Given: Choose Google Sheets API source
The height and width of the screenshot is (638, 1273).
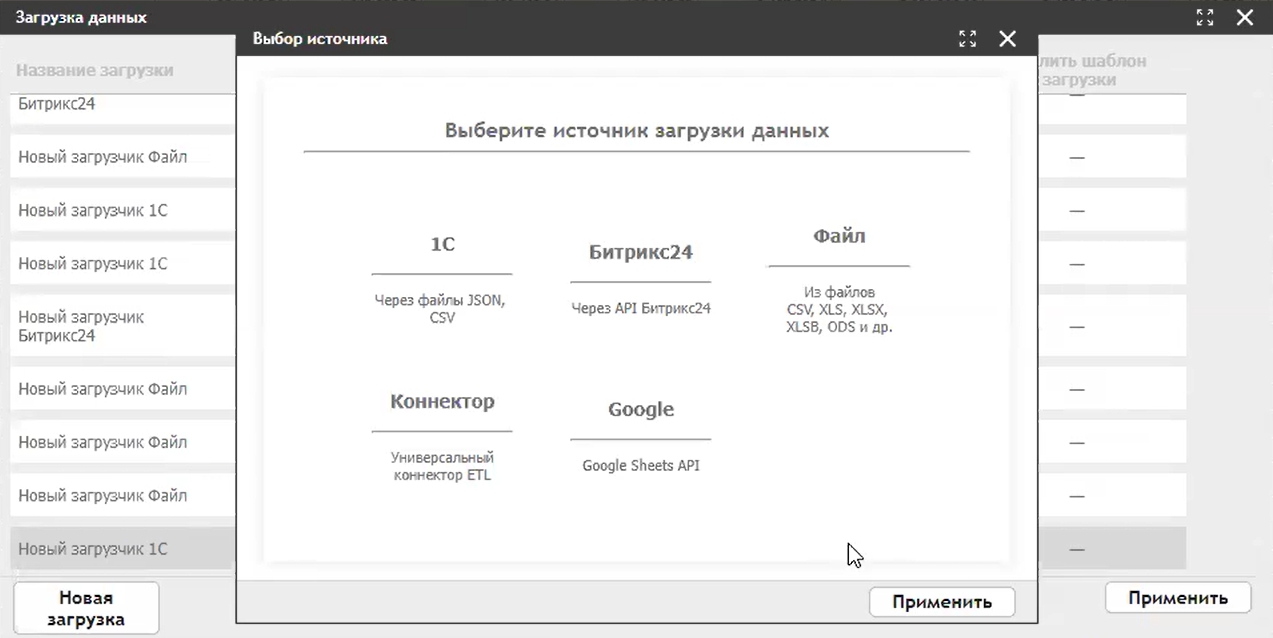Looking at the screenshot, I should pyautogui.click(x=641, y=437).
